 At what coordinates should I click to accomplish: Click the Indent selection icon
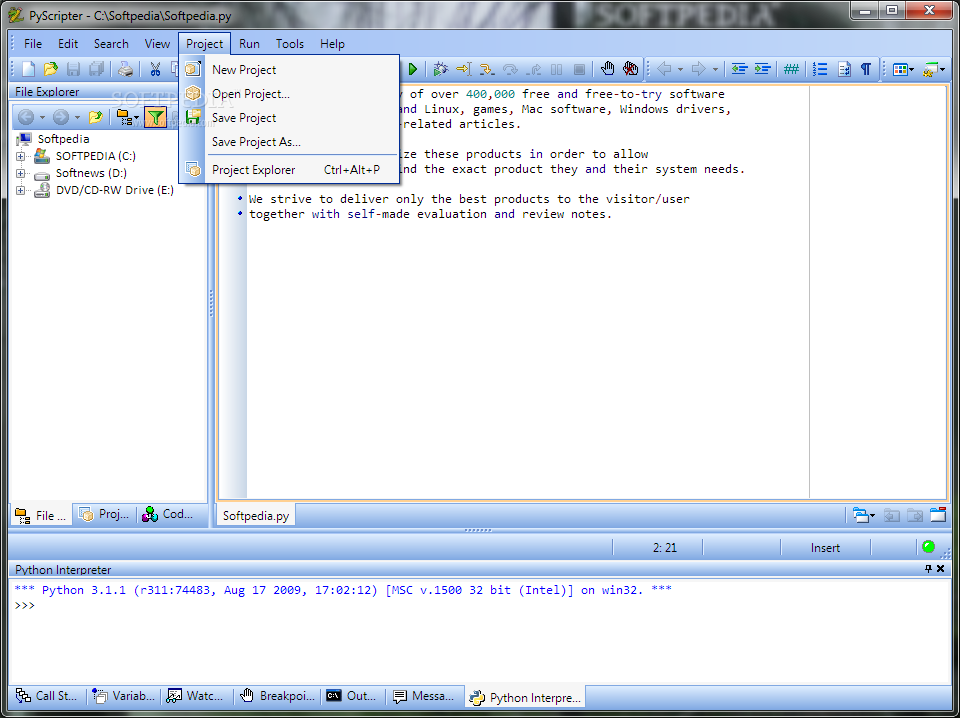pos(762,69)
